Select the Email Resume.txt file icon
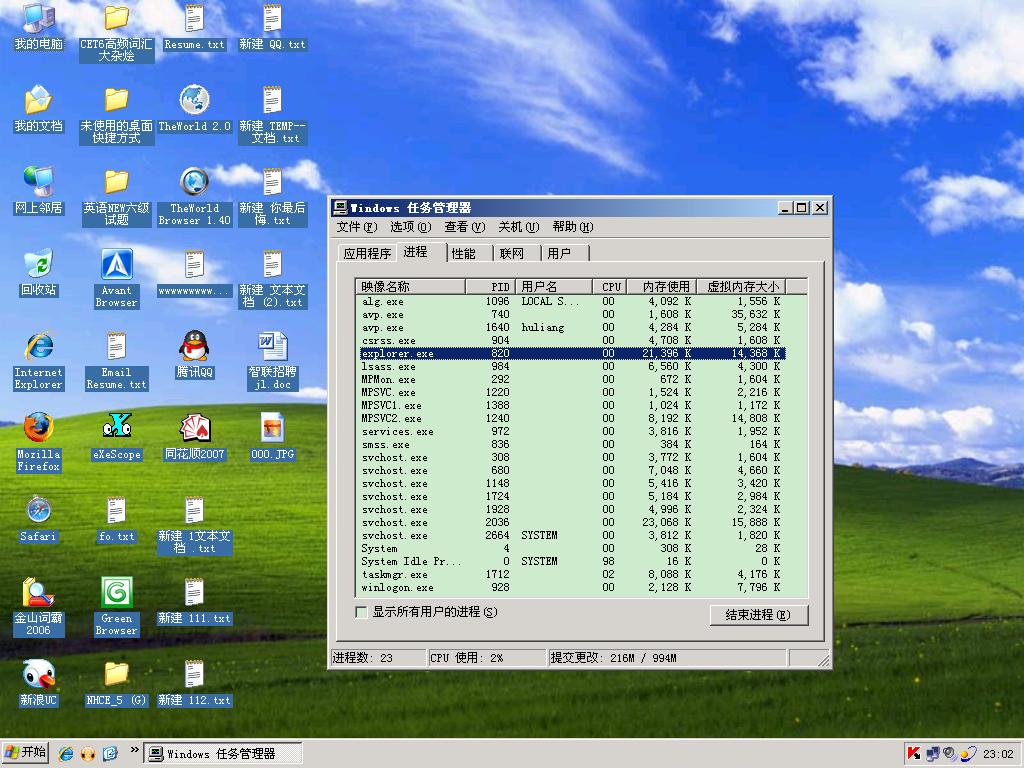 coord(117,361)
